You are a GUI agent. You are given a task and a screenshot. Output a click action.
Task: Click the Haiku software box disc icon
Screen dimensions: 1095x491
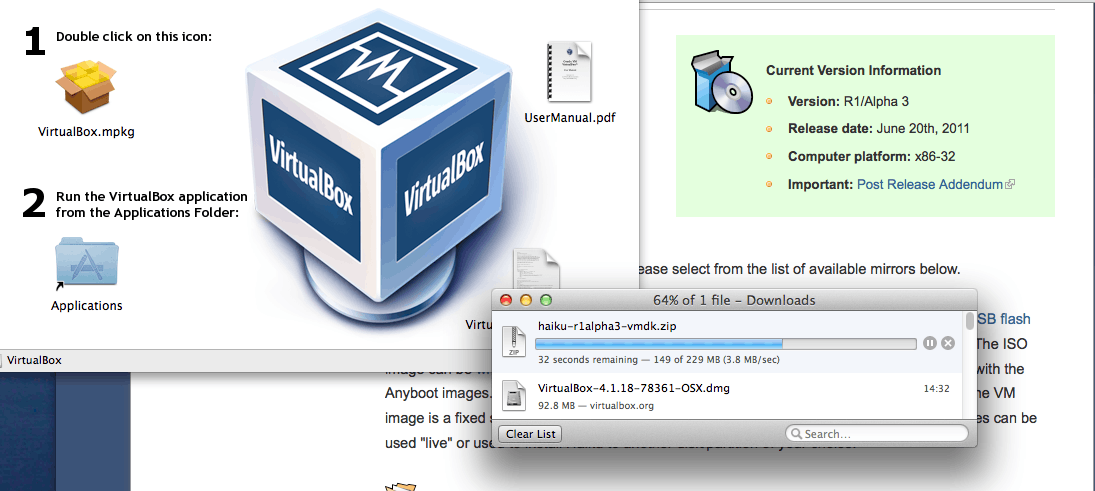click(x=722, y=82)
